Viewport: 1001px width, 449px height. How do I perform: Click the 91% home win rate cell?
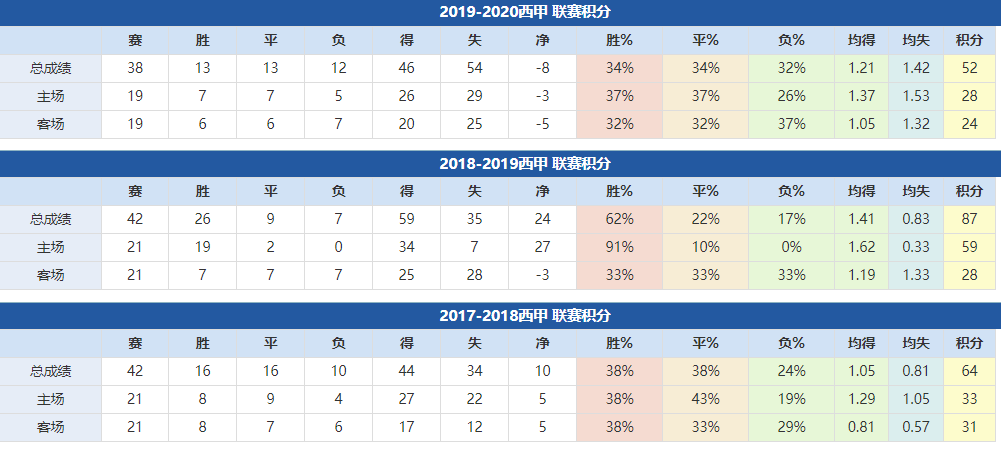pyautogui.click(x=619, y=247)
